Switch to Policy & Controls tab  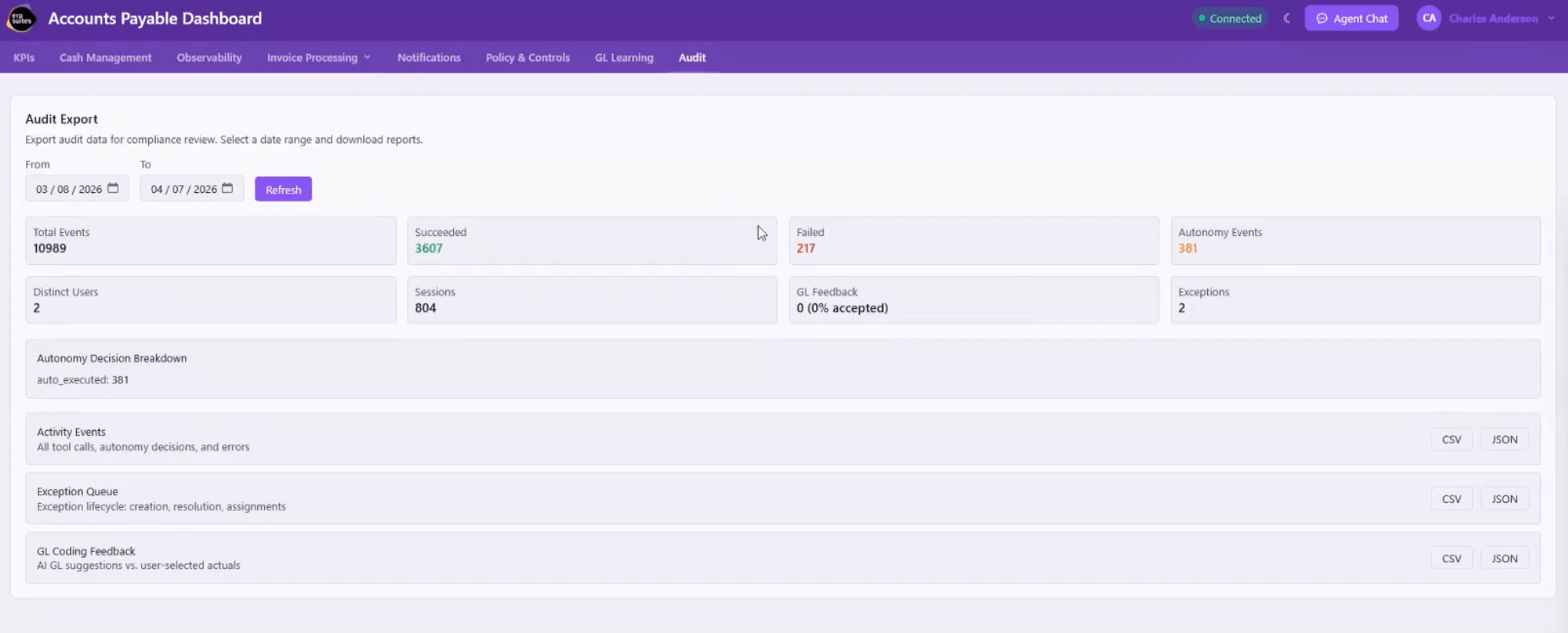[528, 58]
